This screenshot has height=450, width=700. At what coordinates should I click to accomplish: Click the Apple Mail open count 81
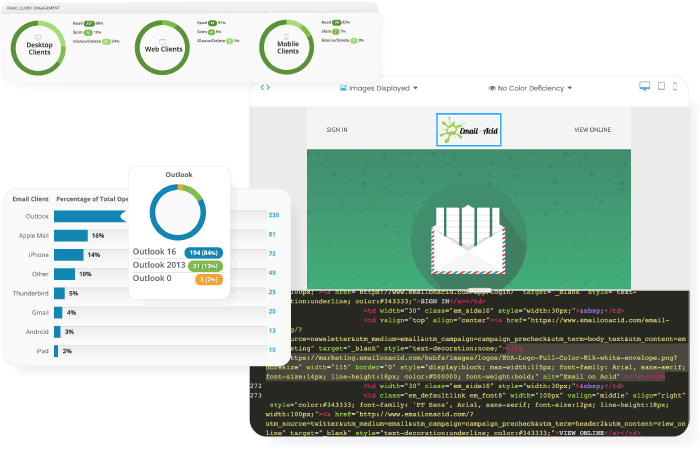point(272,234)
